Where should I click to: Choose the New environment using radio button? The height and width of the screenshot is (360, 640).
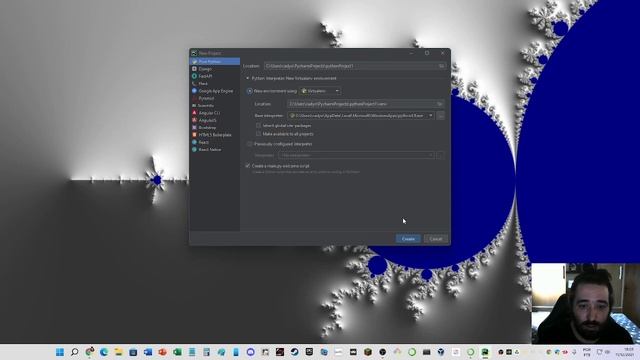point(249,91)
